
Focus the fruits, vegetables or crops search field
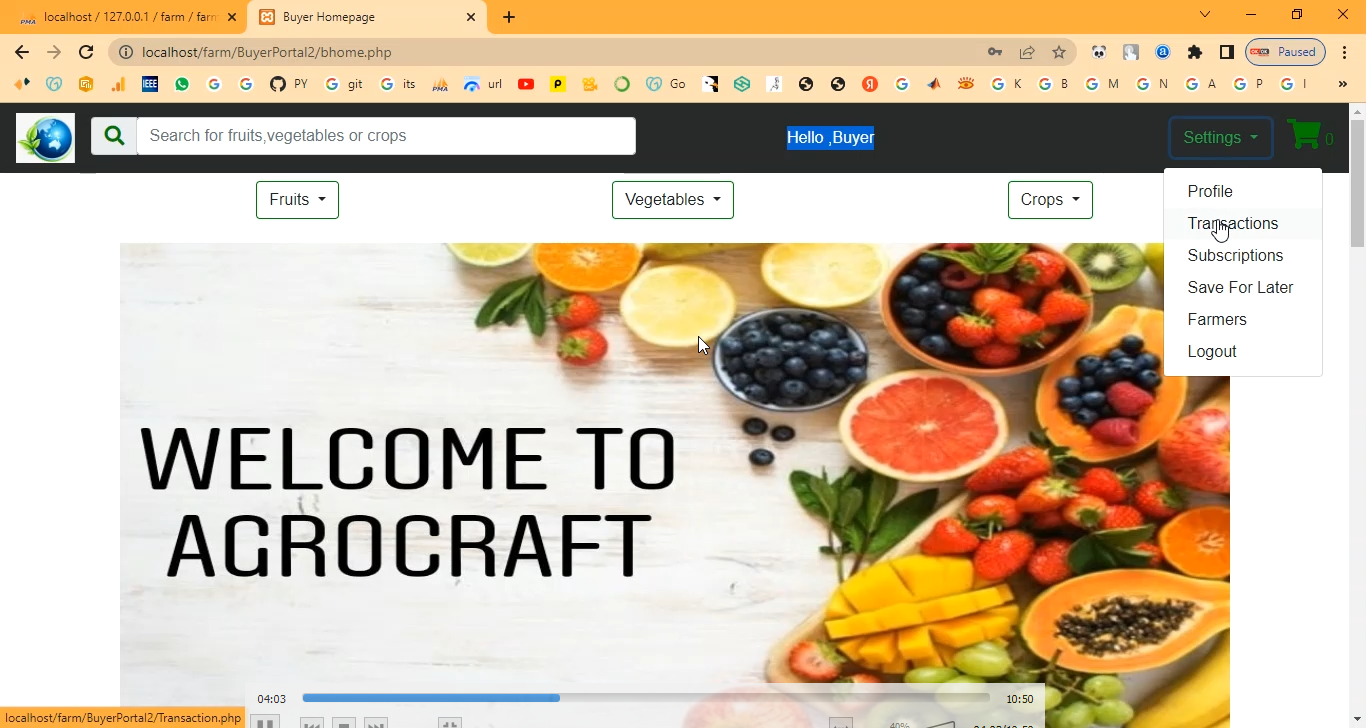[386, 136]
